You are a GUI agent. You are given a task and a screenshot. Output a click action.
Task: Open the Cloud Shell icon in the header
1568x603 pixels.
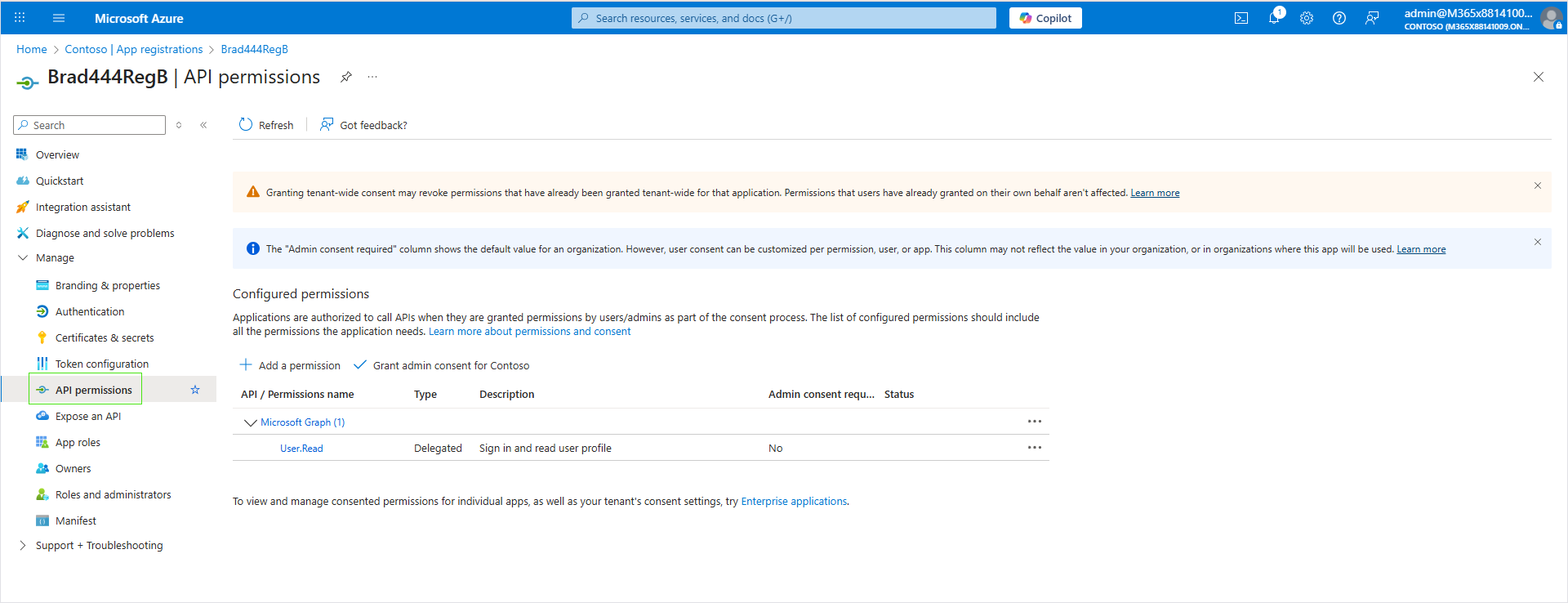[1241, 18]
